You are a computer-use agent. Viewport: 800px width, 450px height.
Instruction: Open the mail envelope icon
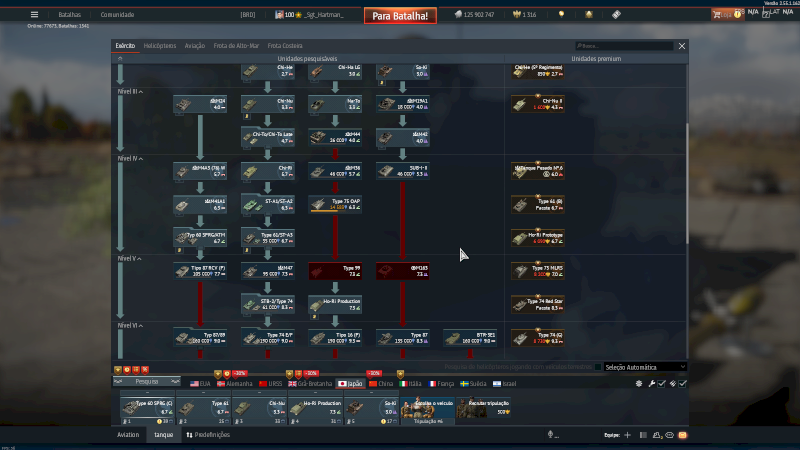pos(683,435)
